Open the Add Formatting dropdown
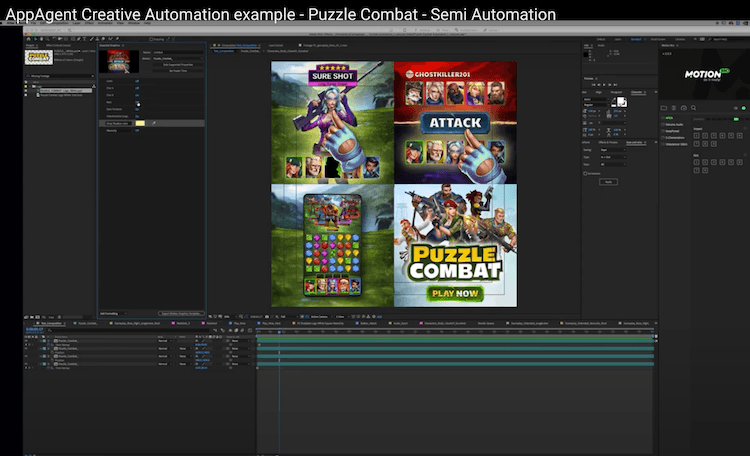The image size is (750, 456). 113,313
